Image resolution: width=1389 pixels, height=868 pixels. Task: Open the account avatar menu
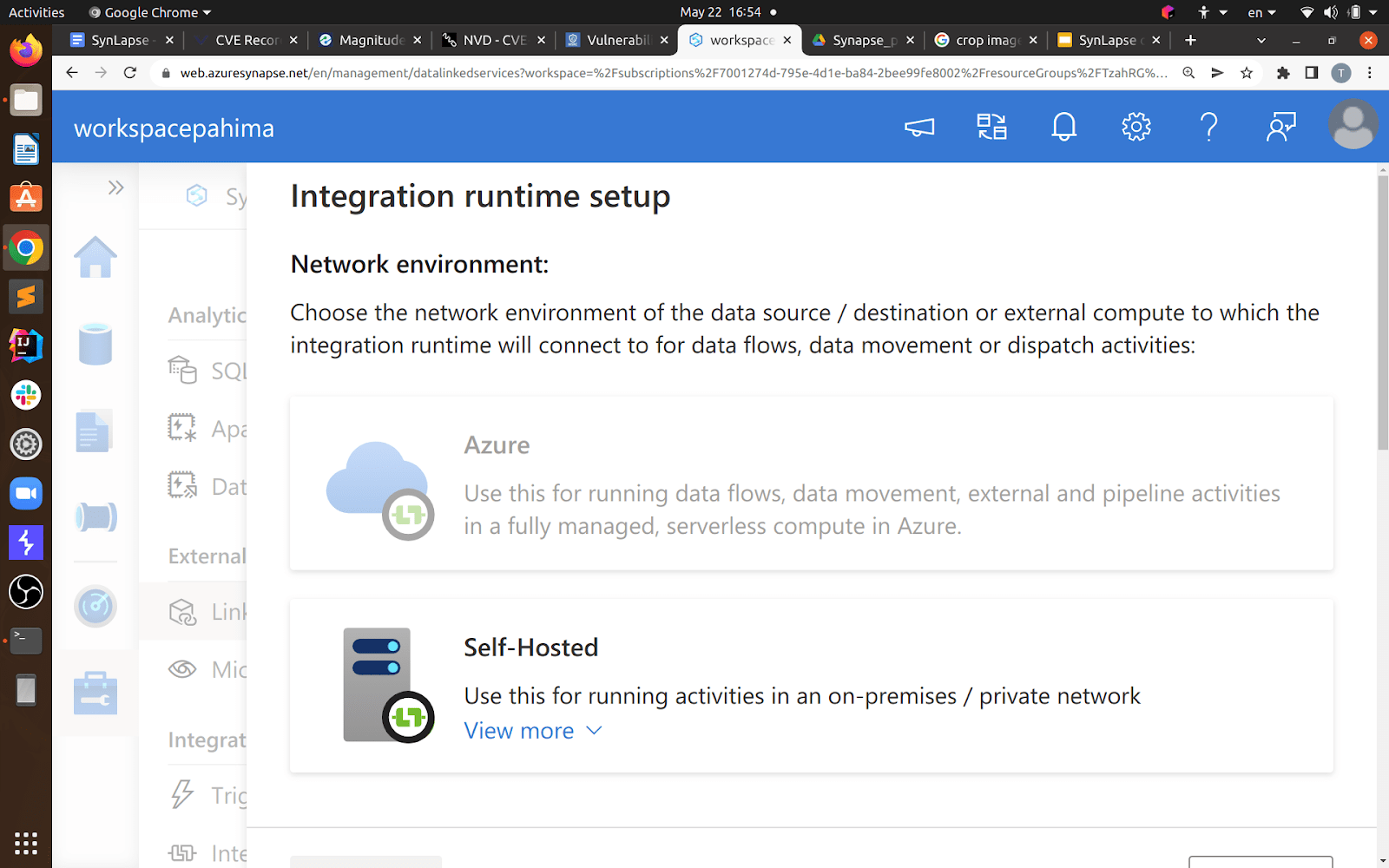[x=1353, y=125]
